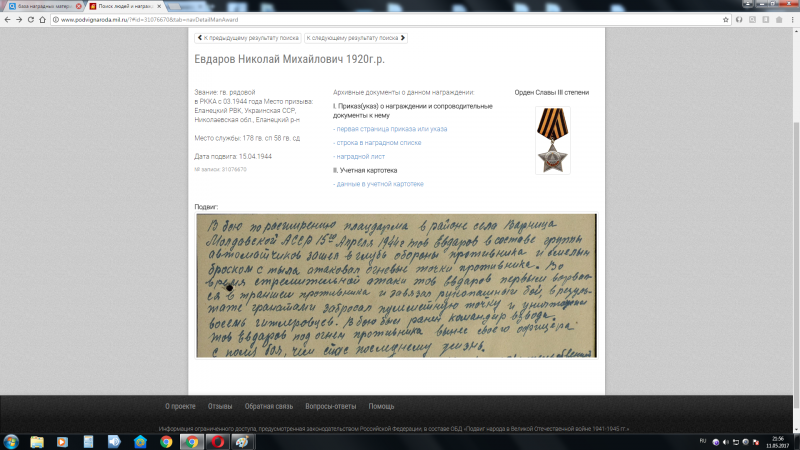Screen dimensions: 800x450
Task: Open Opera browser from the taskbar
Action: click(218, 442)
